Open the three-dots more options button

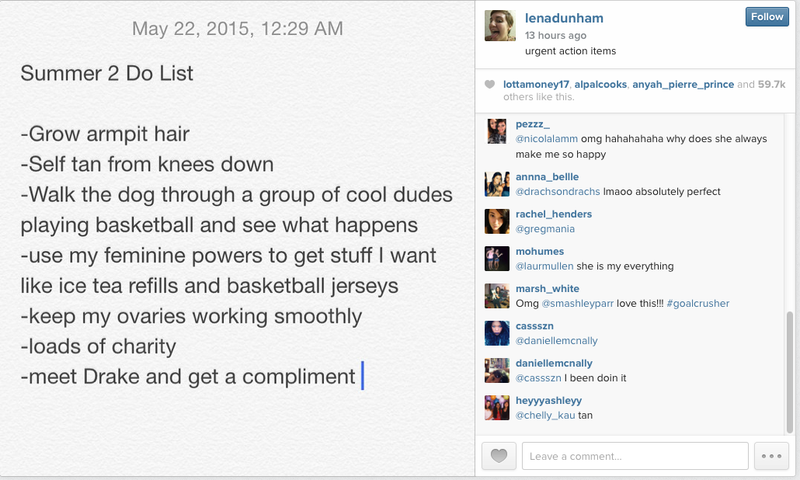[x=771, y=456]
